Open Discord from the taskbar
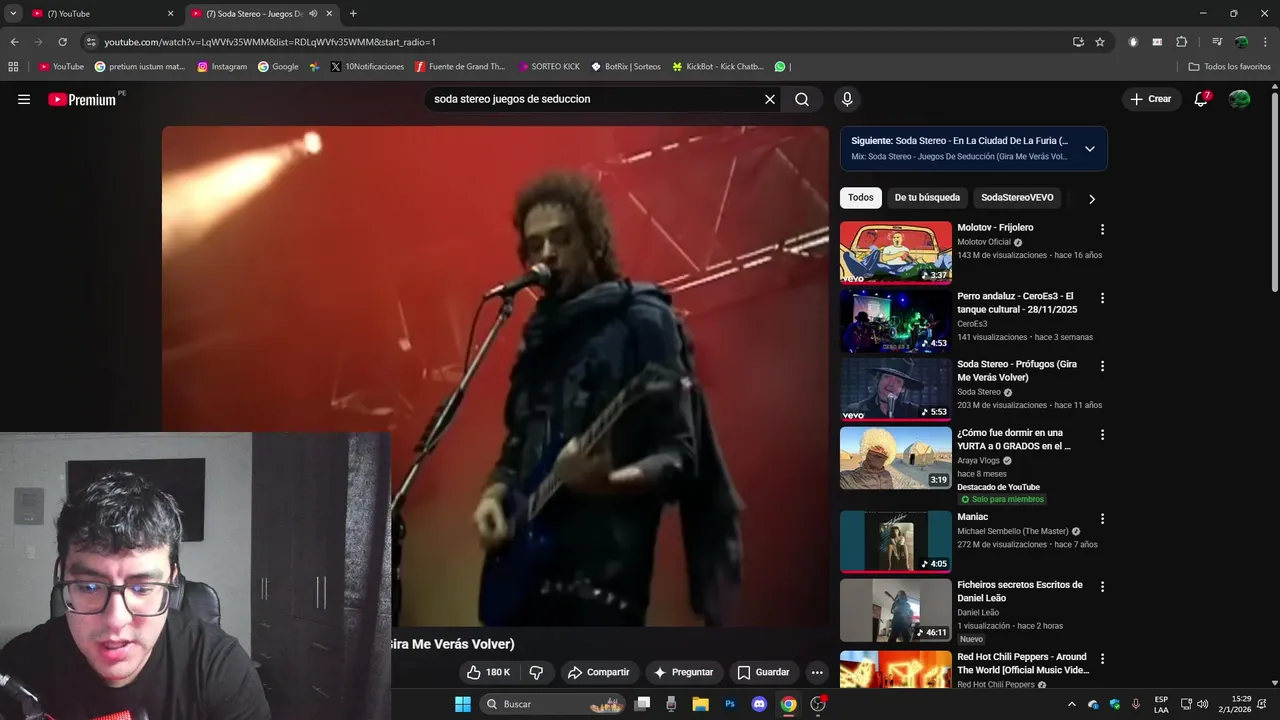The width and height of the screenshot is (1280, 720). (x=759, y=704)
